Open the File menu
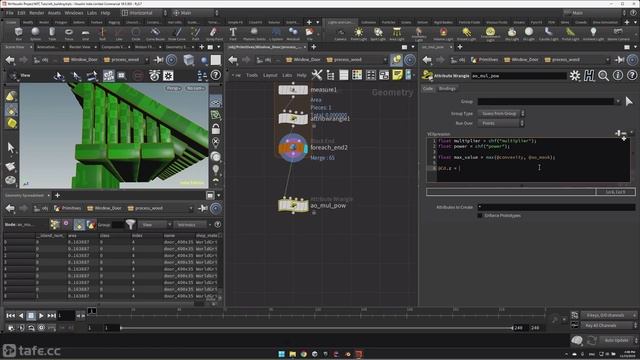Screen dimensions: 640x360 pyautogui.click(x=10, y=13)
